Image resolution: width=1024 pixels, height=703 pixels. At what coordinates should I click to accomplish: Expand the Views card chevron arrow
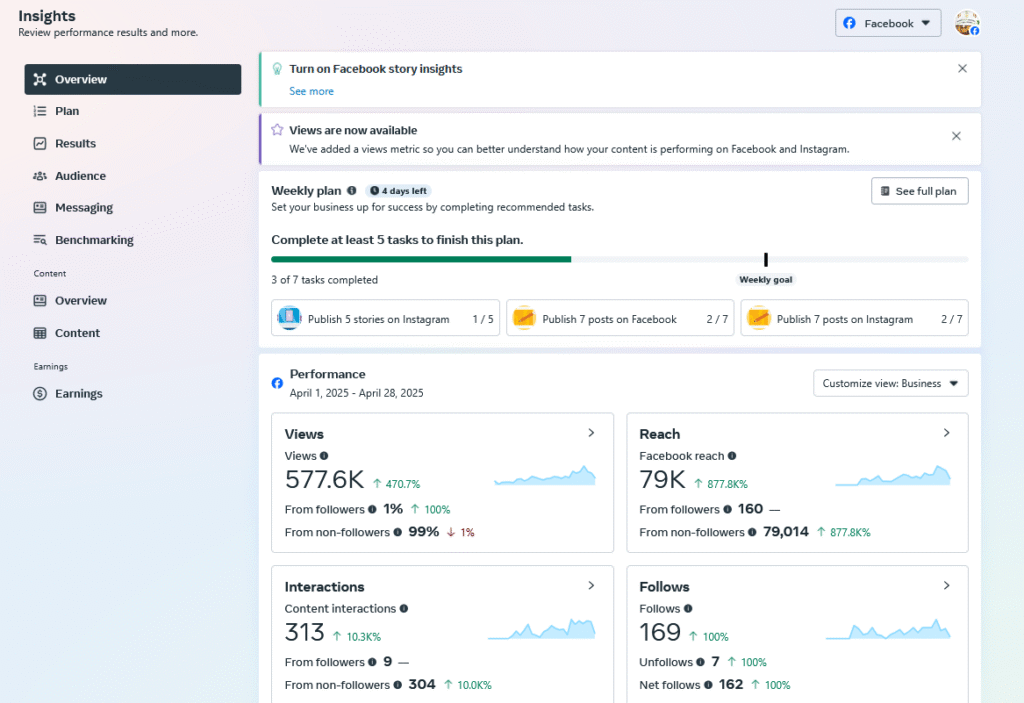(591, 433)
